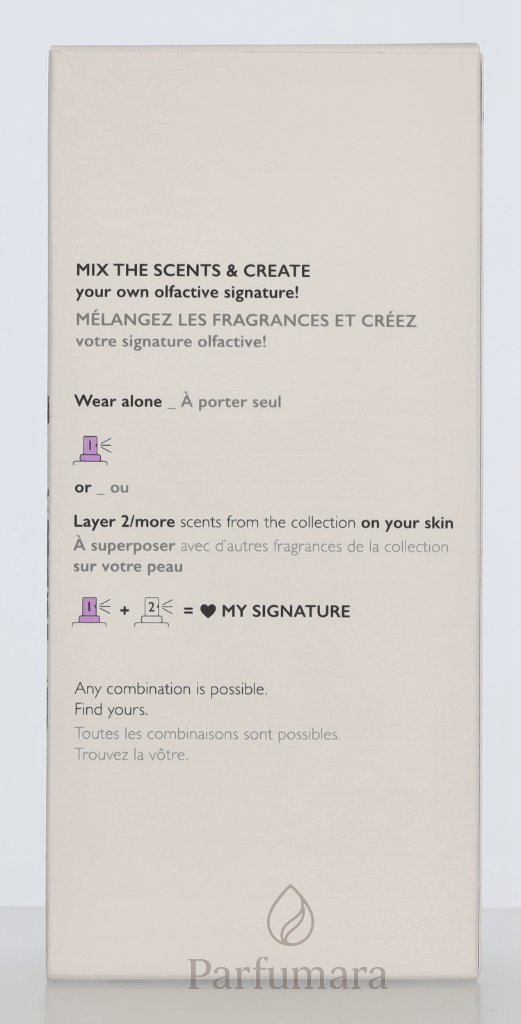Viewport: 521px width, 1024px height.
Task: Click the 'Trouvez la vôtre.' text
Action: (131, 755)
